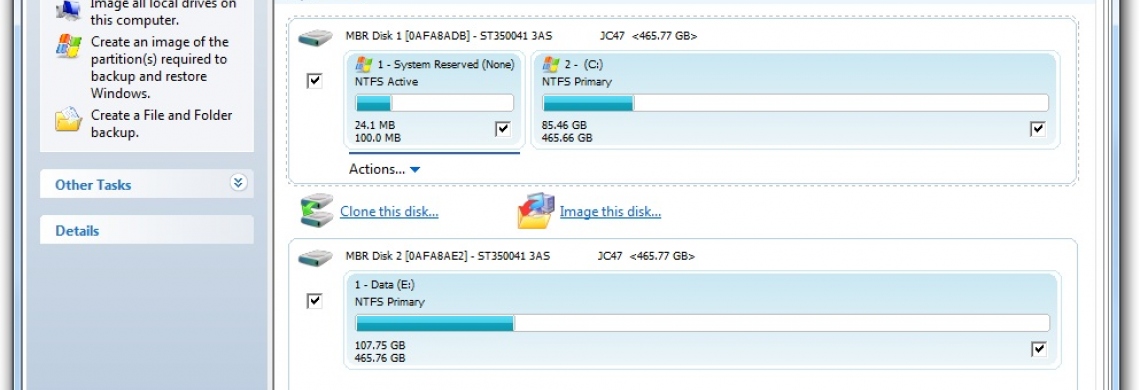Click the Windows flag icon on System Reserved partition
Image resolution: width=1140 pixels, height=390 pixels.
[364, 64]
